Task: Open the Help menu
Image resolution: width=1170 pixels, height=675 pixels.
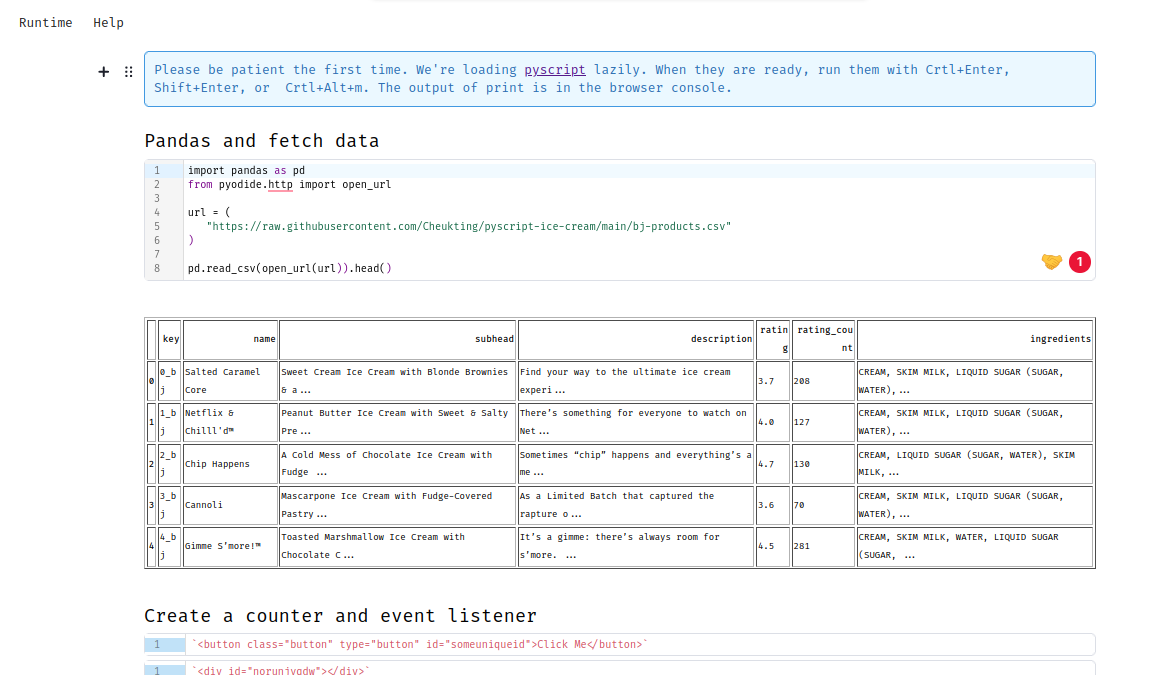Action: point(108,22)
